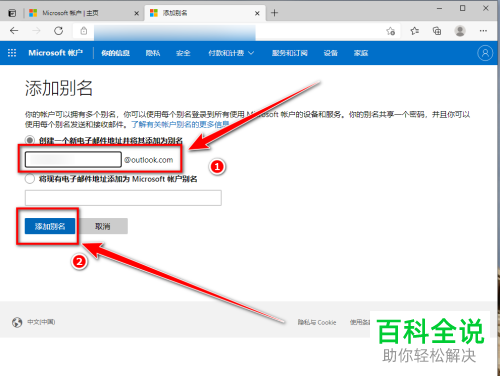This screenshot has height=376, width=500.
Task: Select add existing email as alias radio
Action: point(30,179)
